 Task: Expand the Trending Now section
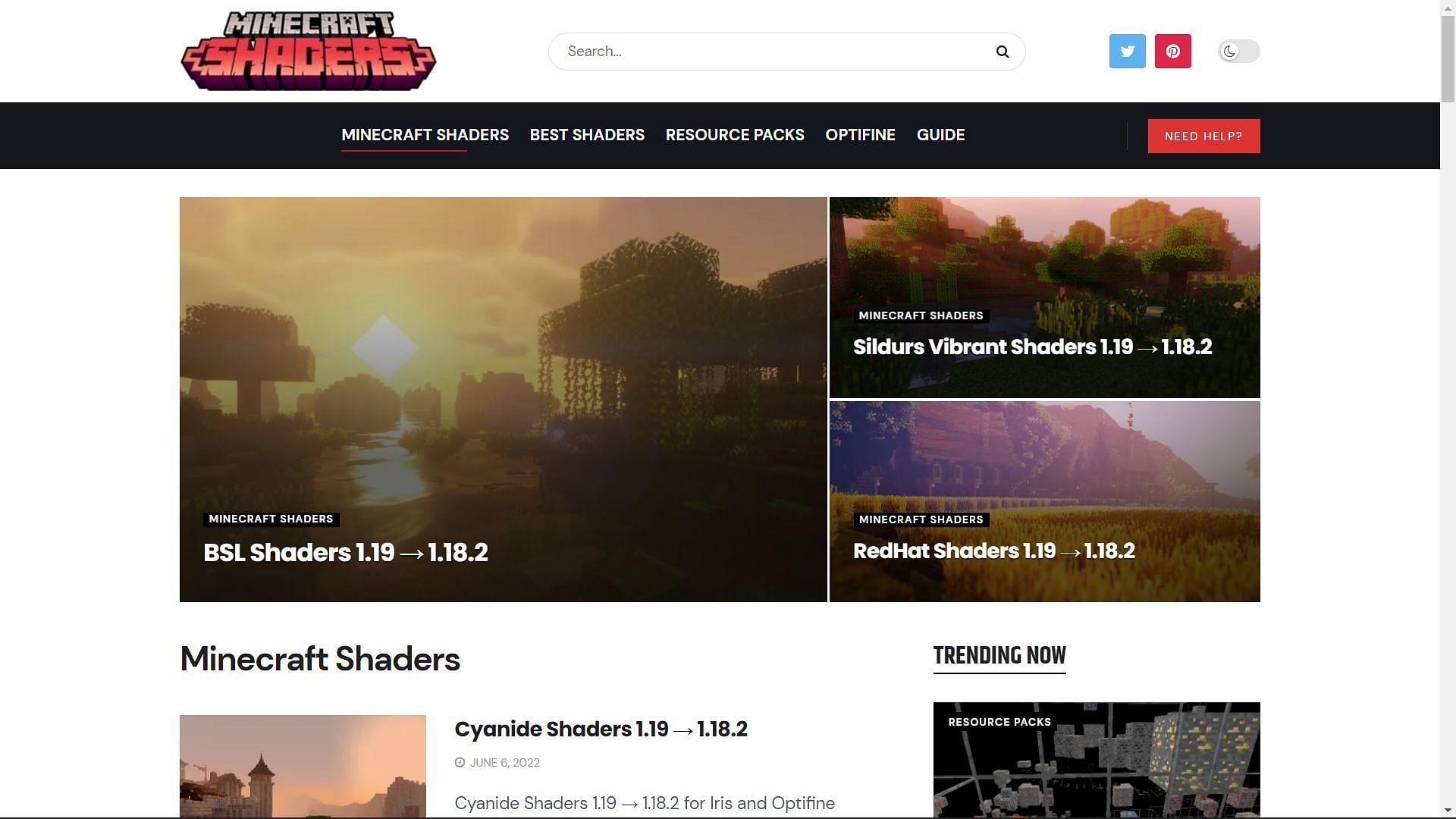999,655
